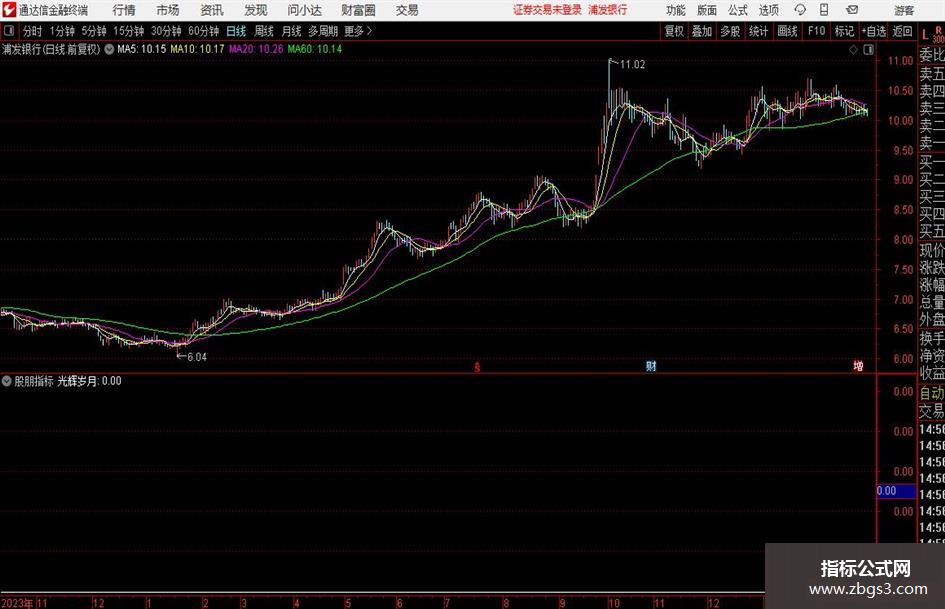Toggle the left sidebar panel icon
This screenshot has width=945, height=609.
[x=9, y=31]
